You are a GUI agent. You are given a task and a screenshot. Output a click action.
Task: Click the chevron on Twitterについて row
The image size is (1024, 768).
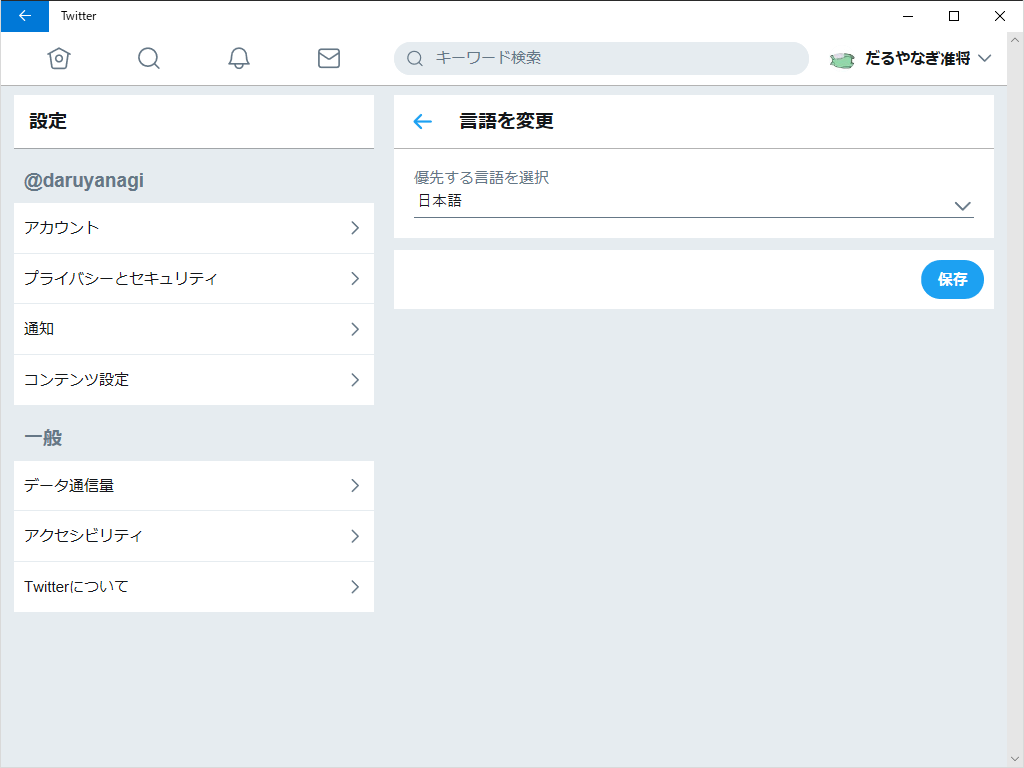pyautogui.click(x=355, y=586)
